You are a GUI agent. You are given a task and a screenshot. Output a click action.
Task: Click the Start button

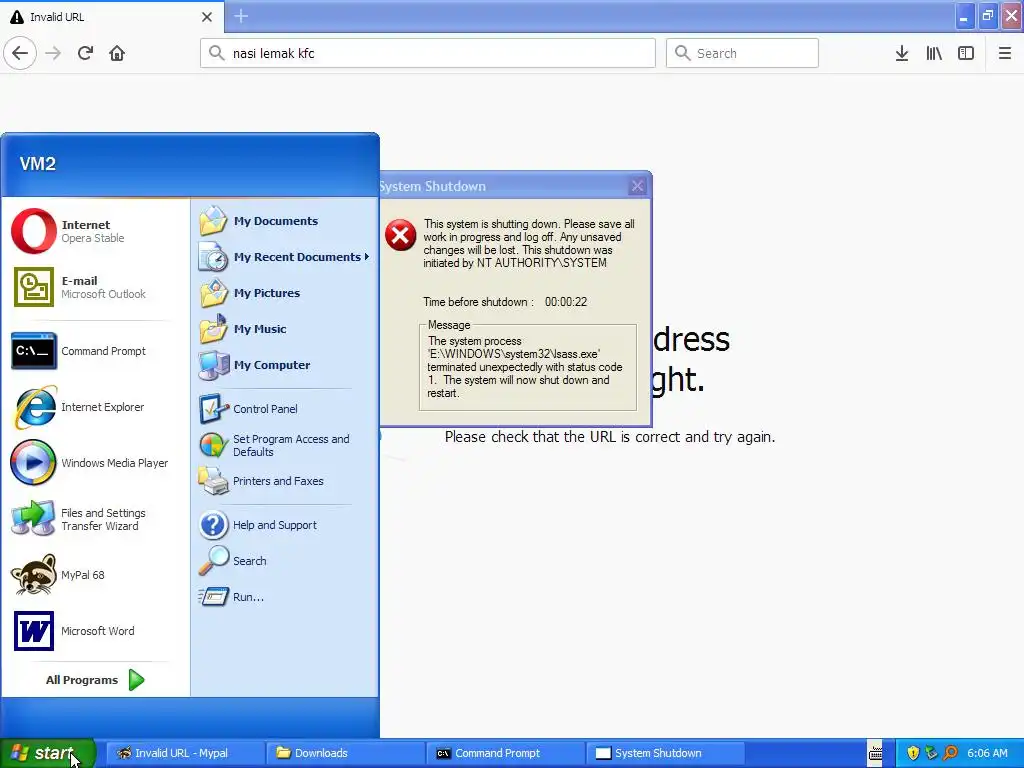coord(48,753)
